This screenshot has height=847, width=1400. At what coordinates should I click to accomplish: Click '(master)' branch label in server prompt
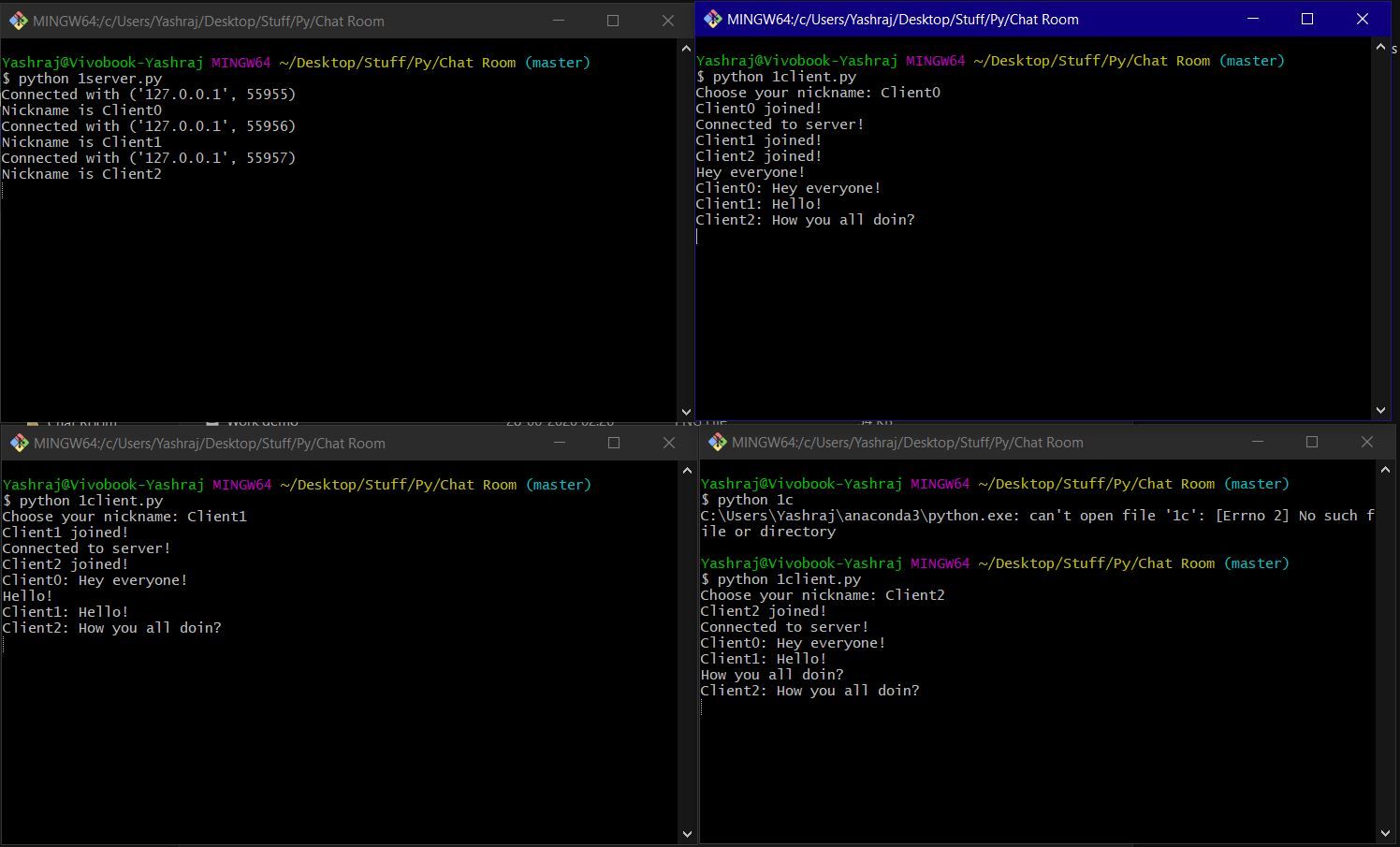pyautogui.click(x=558, y=63)
